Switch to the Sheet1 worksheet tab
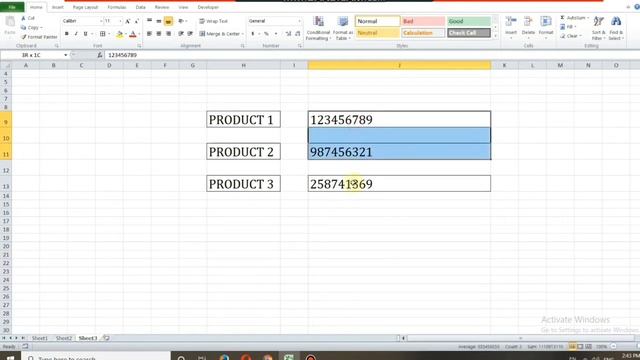The width and height of the screenshot is (640, 360). tap(40, 338)
